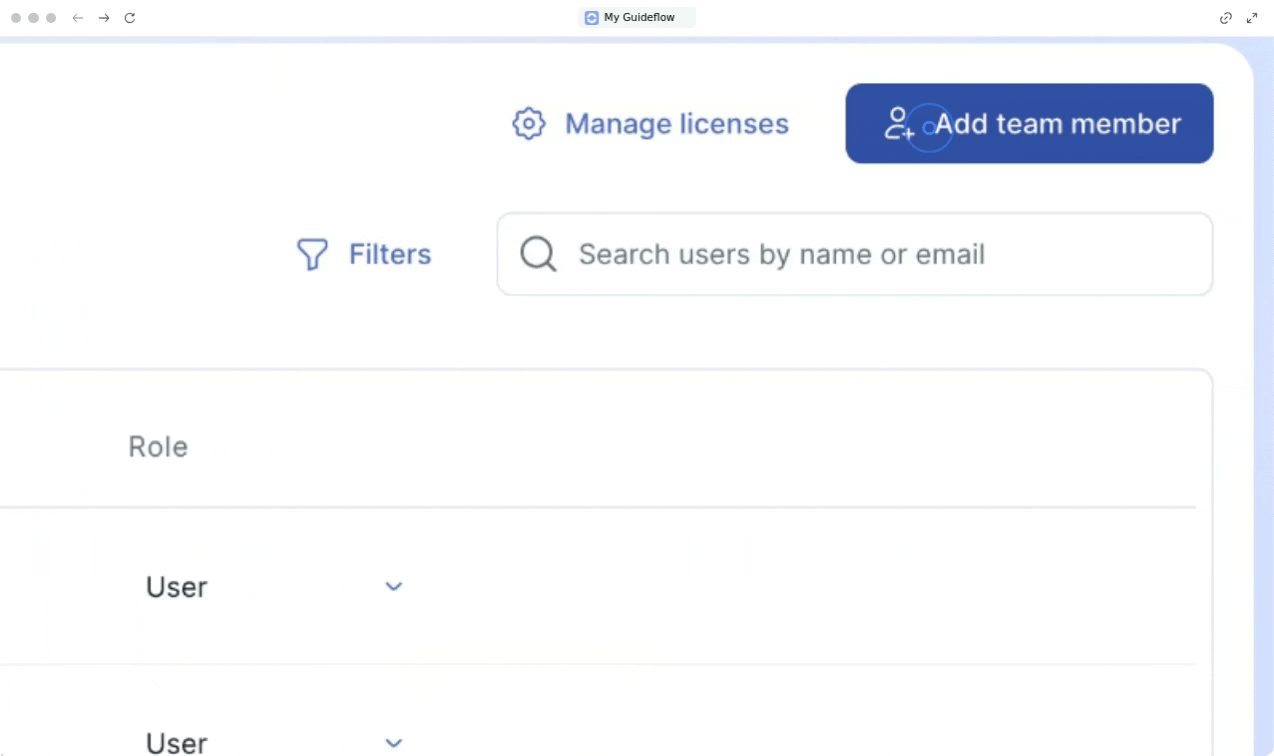The image size is (1274, 756).
Task: Select the My Guideflow tab
Action: (x=638, y=17)
